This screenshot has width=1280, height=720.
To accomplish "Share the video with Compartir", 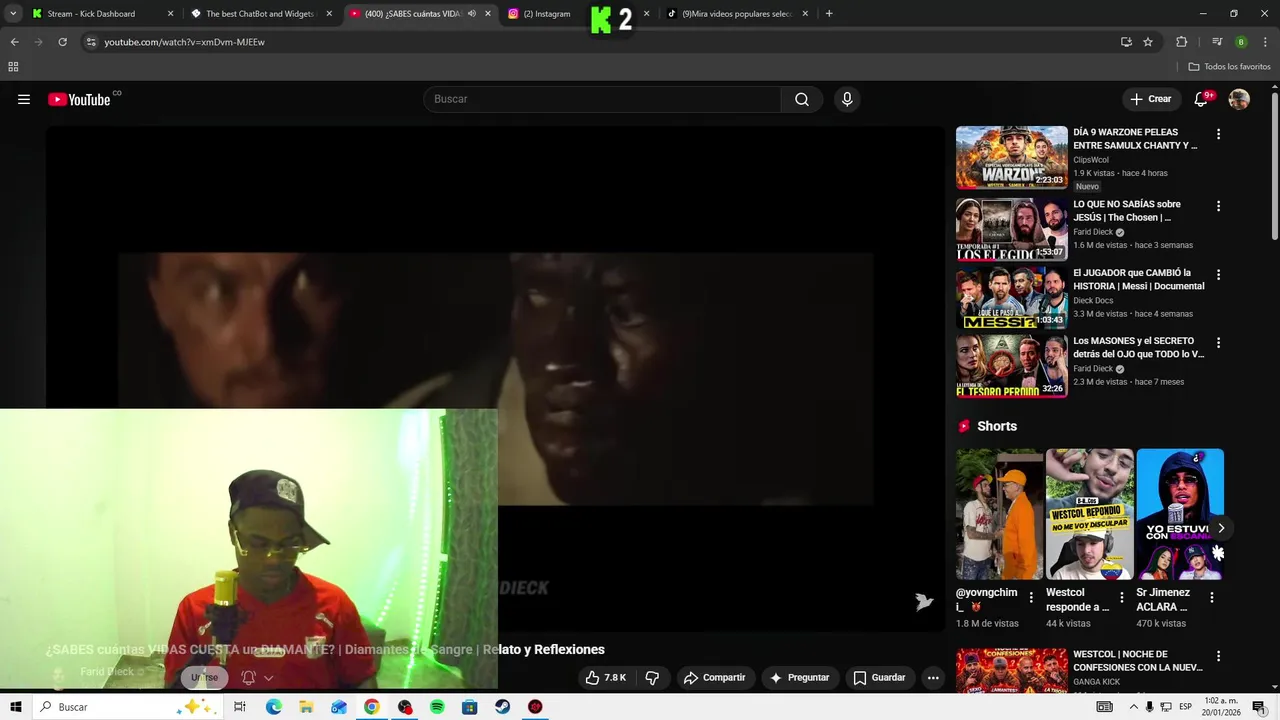I will [x=715, y=677].
